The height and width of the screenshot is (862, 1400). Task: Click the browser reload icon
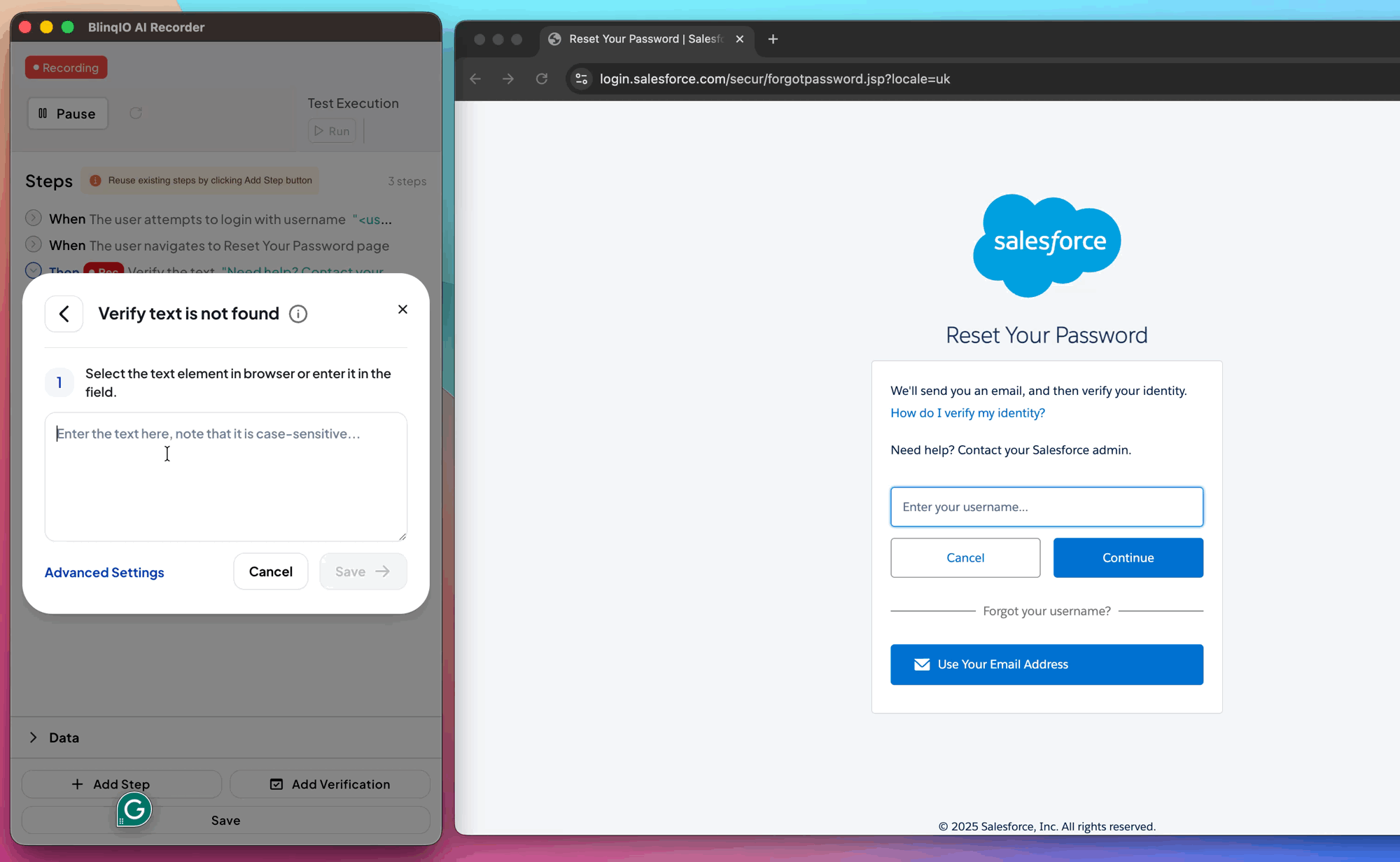(x=542, y=78)
